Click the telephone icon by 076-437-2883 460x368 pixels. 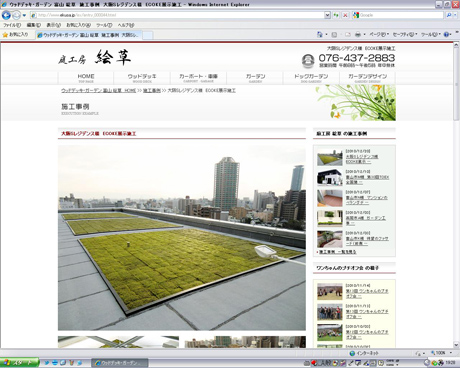(x=308, y=61)
